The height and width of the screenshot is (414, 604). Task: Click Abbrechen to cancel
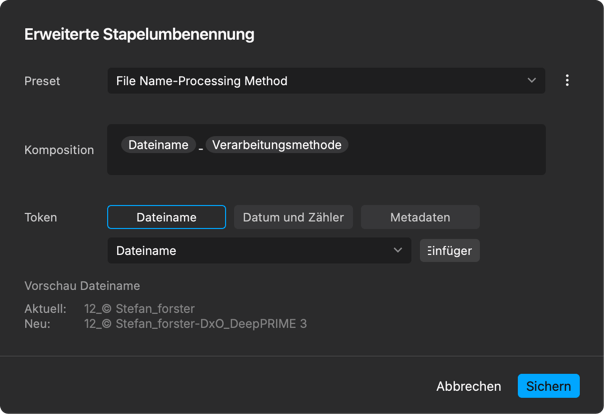[x=468, y=386]
